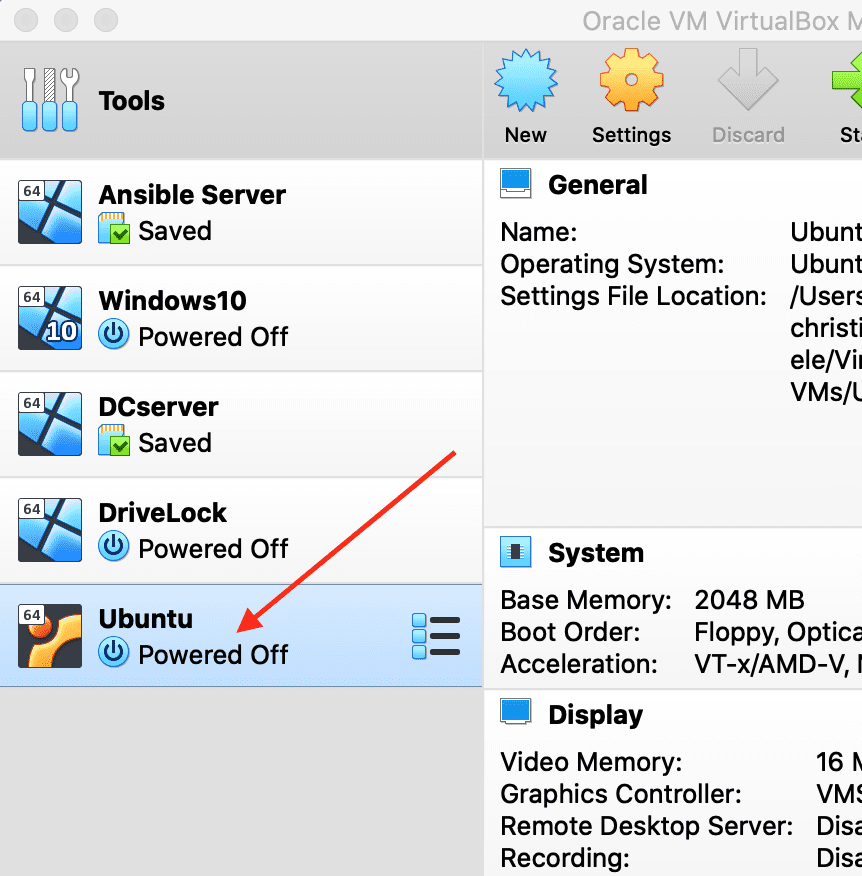Open the Display section header

click(595, 715)
